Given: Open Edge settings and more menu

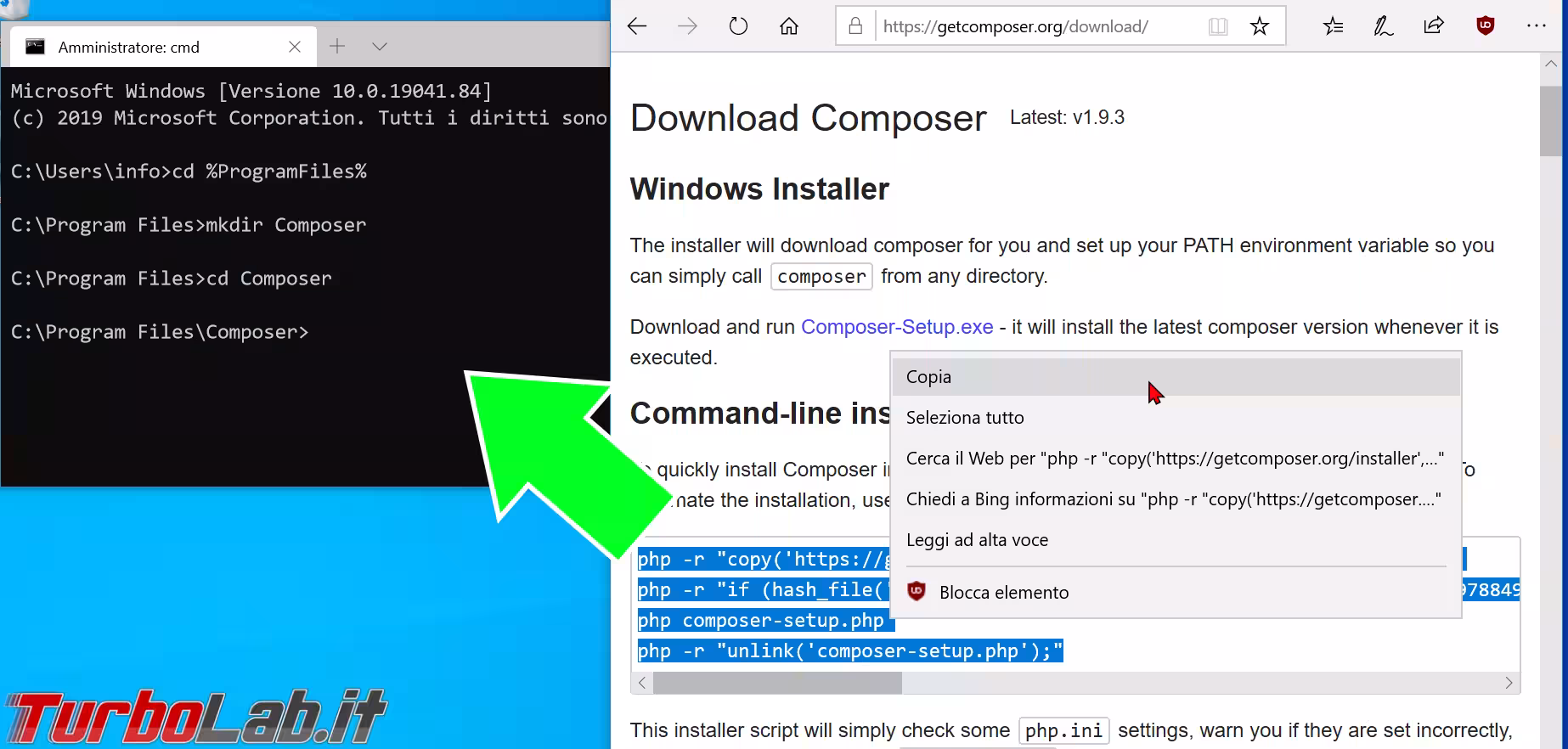Looking at the screenshot, I should pos(1537,26).
